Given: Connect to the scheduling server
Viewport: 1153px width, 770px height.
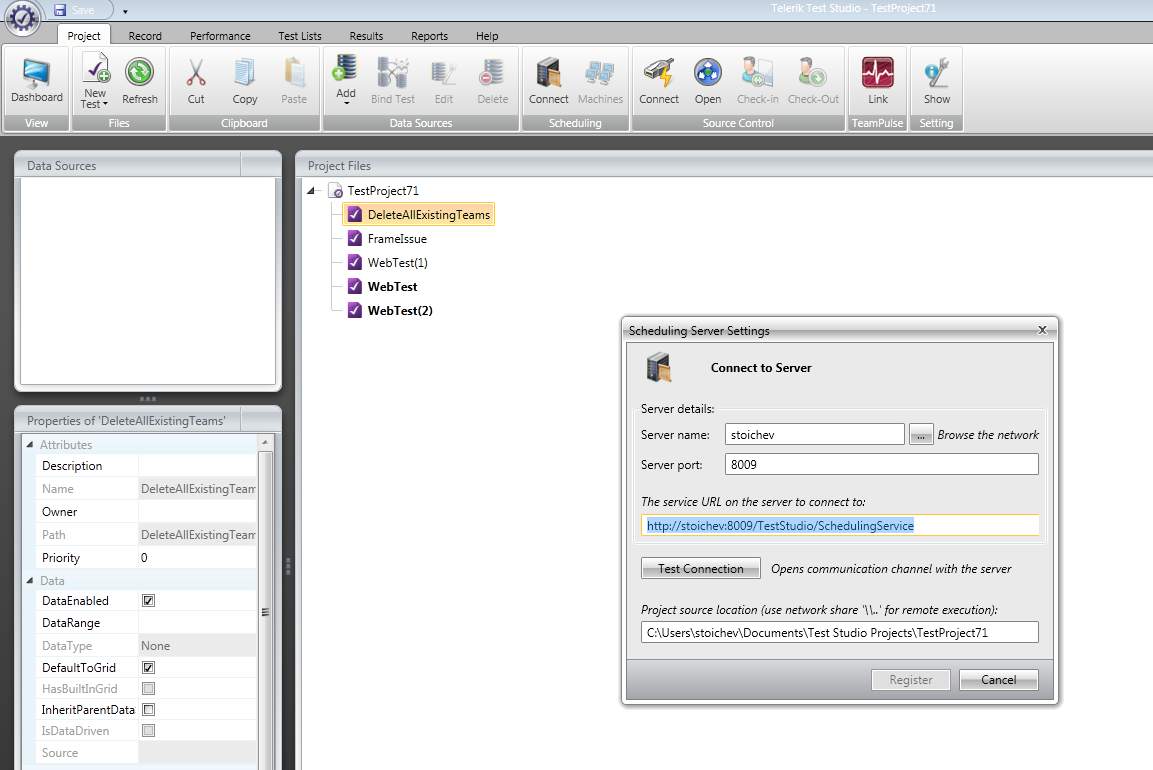Looking at the screenshot, I should pyautogui.click(x=549, y=80).
